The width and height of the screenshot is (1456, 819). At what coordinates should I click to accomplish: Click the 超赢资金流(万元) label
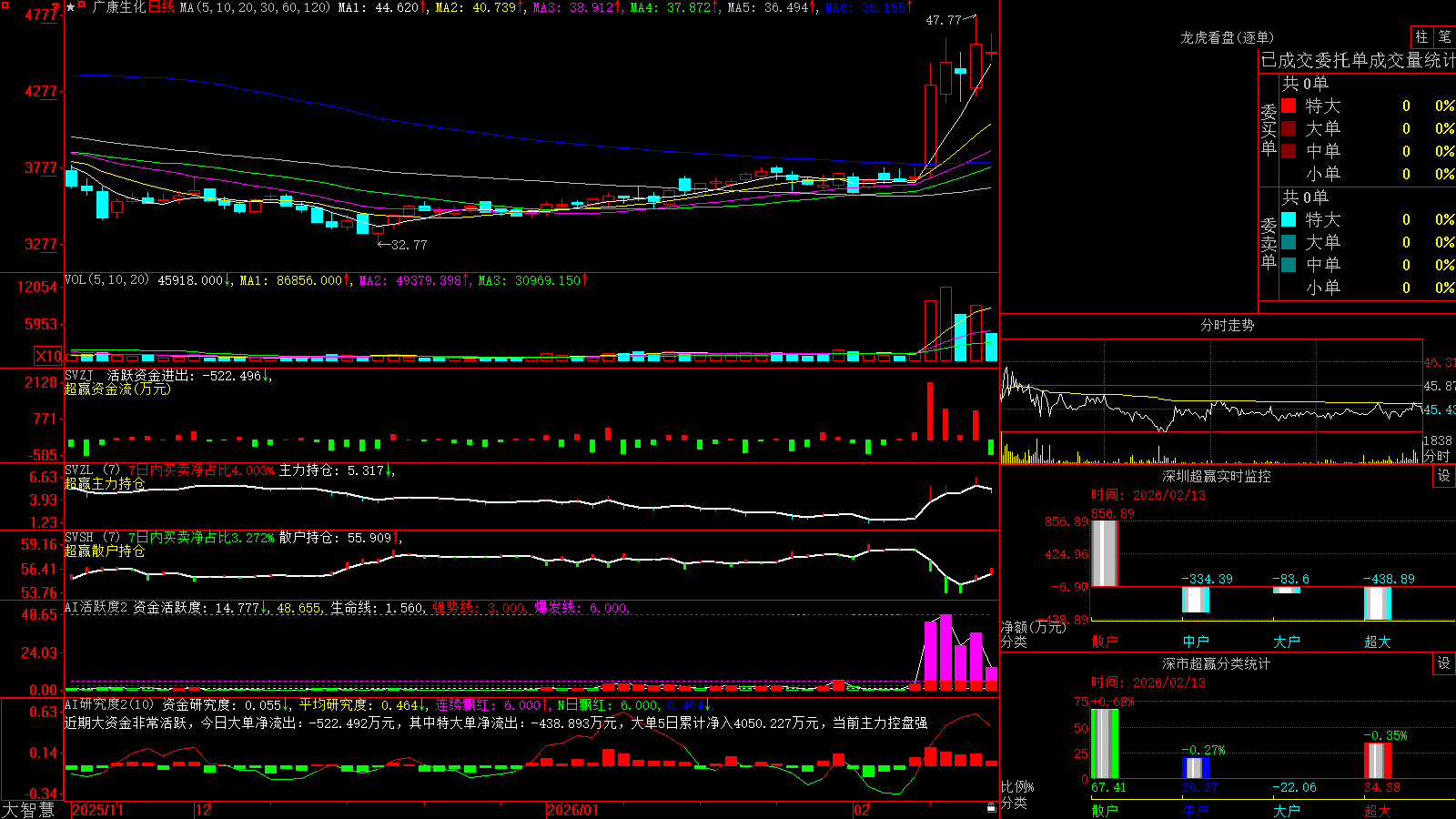pyautogui.click(x=117, y=389)
